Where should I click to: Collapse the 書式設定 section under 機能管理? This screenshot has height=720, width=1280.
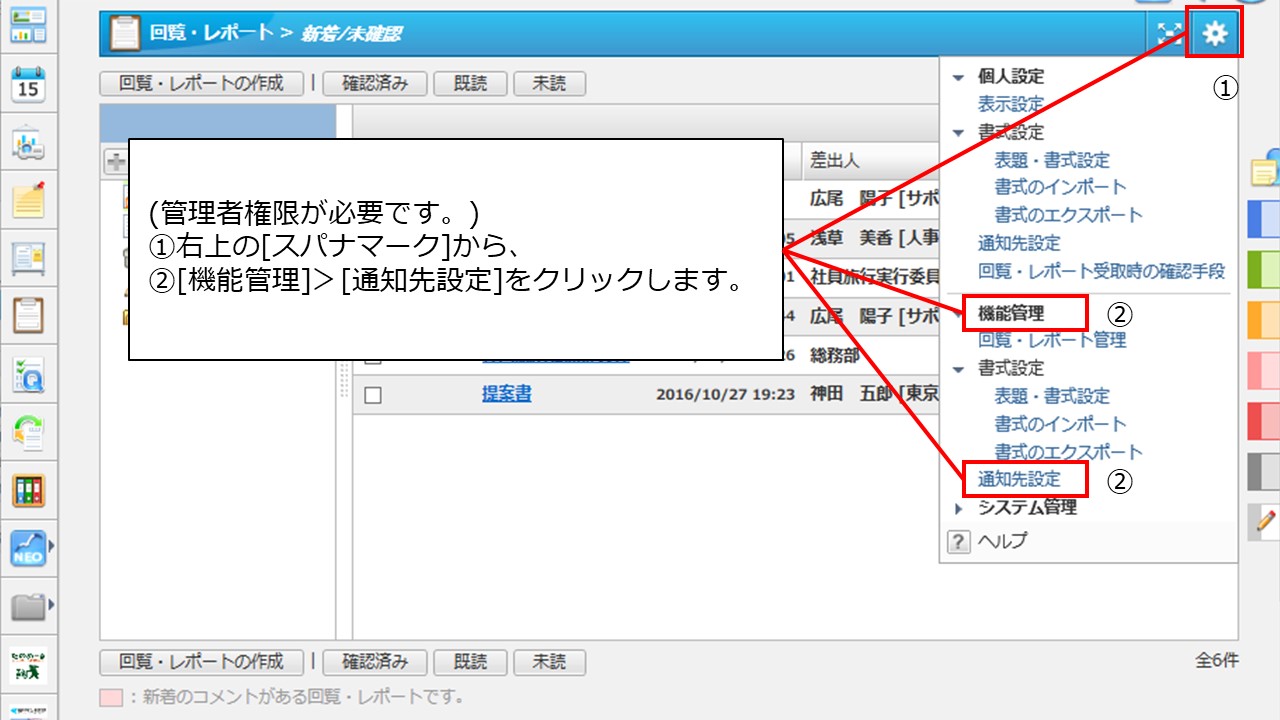(x=959, y=369)
